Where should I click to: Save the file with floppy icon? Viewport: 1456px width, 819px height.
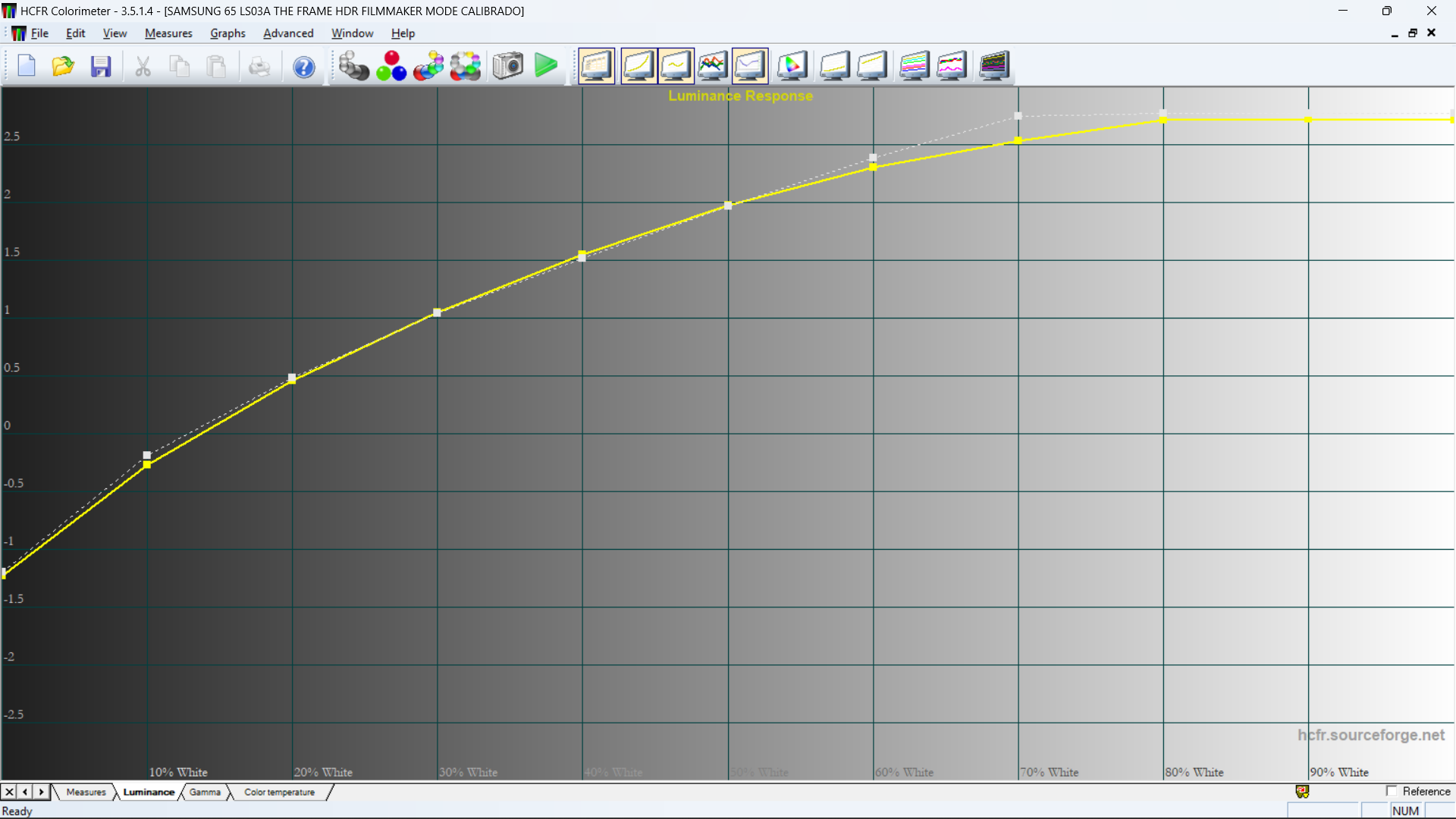[101, 67]
